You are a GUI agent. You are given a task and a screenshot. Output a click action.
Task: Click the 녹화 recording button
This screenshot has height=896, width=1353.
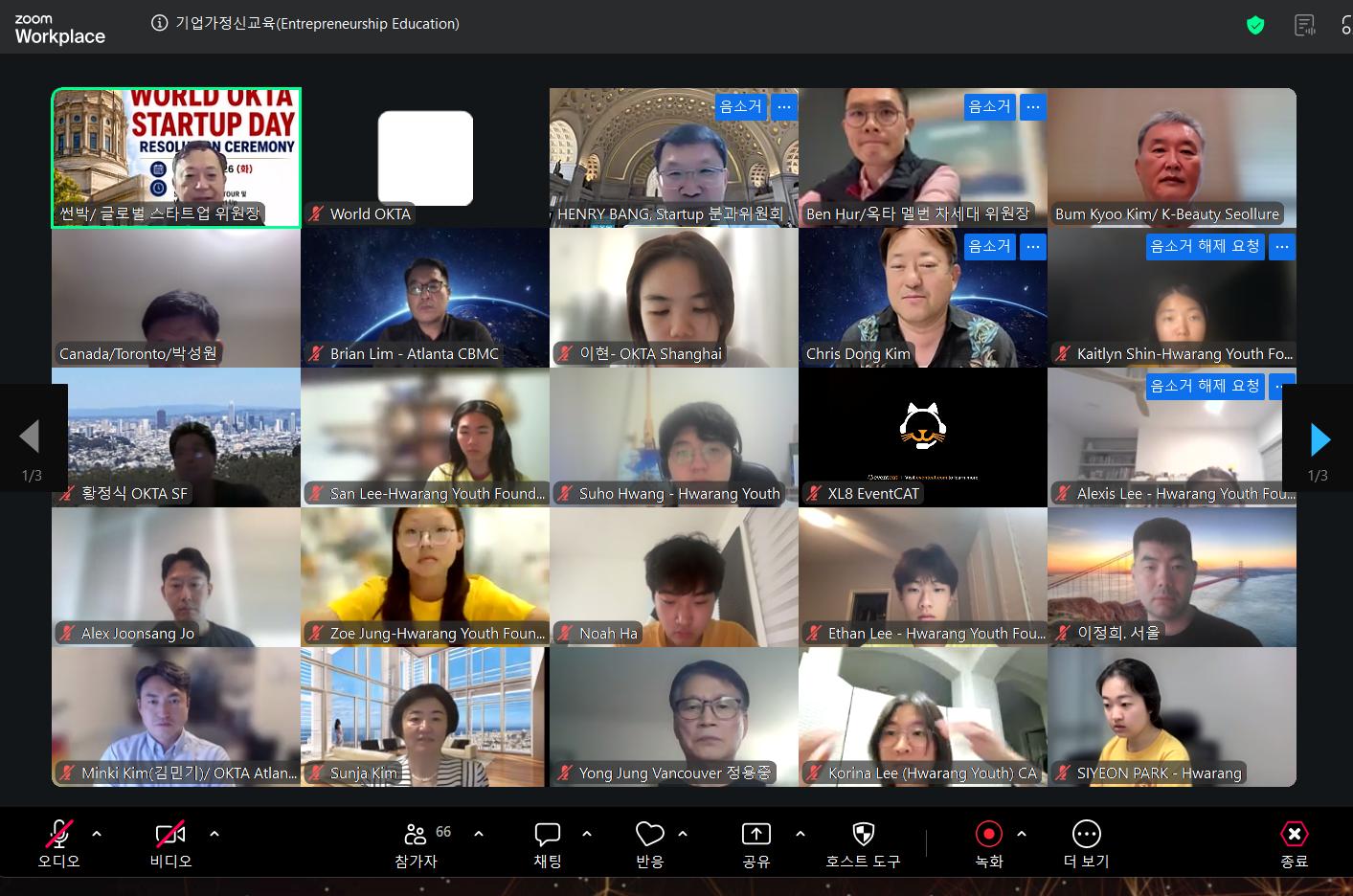(989, 843)
